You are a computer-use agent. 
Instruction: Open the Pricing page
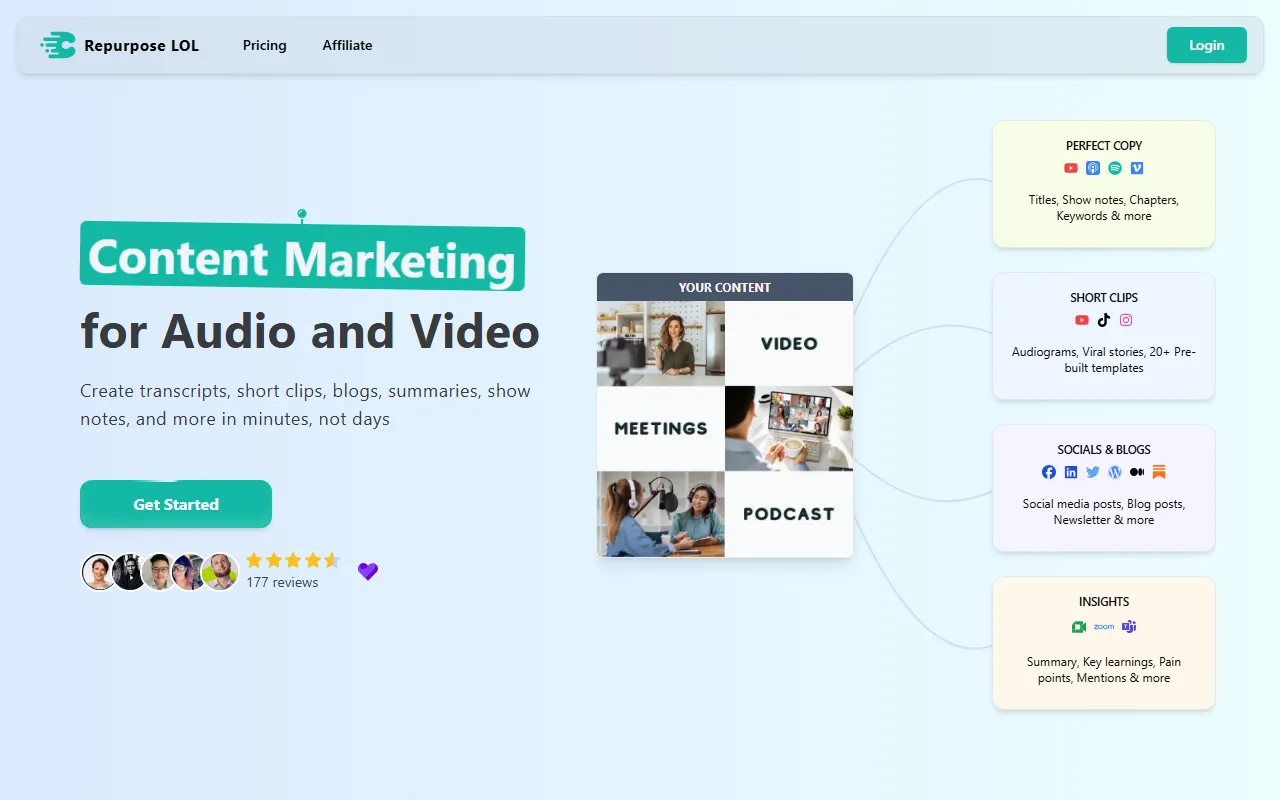coord(264,45)
